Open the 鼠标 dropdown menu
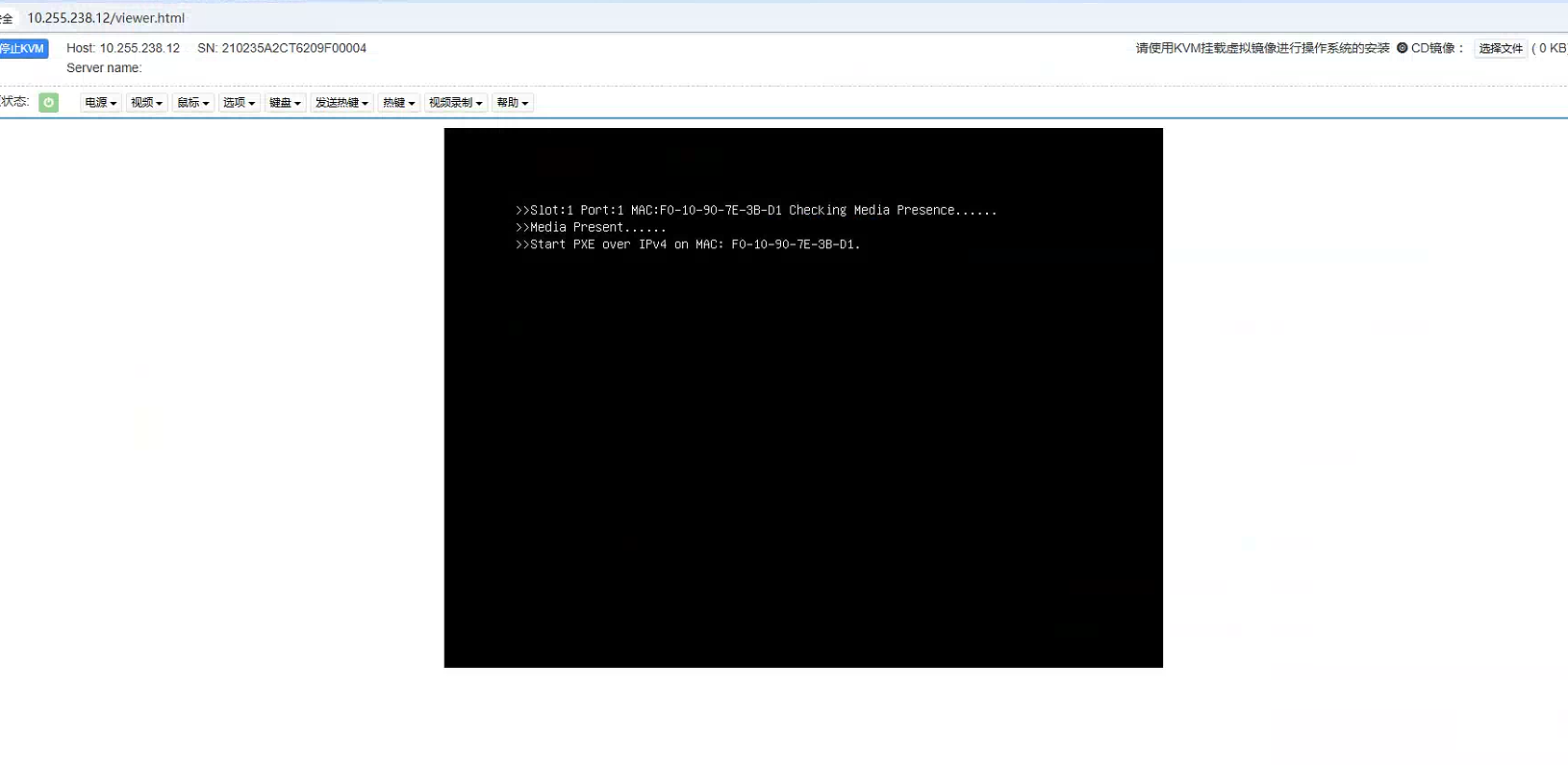The width and height of the screenshot is (1568, 765). coord(192,102)
